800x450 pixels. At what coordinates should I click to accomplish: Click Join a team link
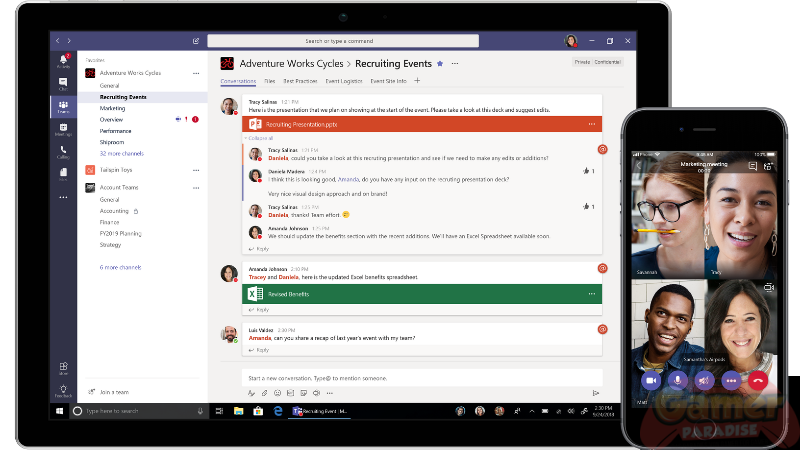click(x=114, y=392)
